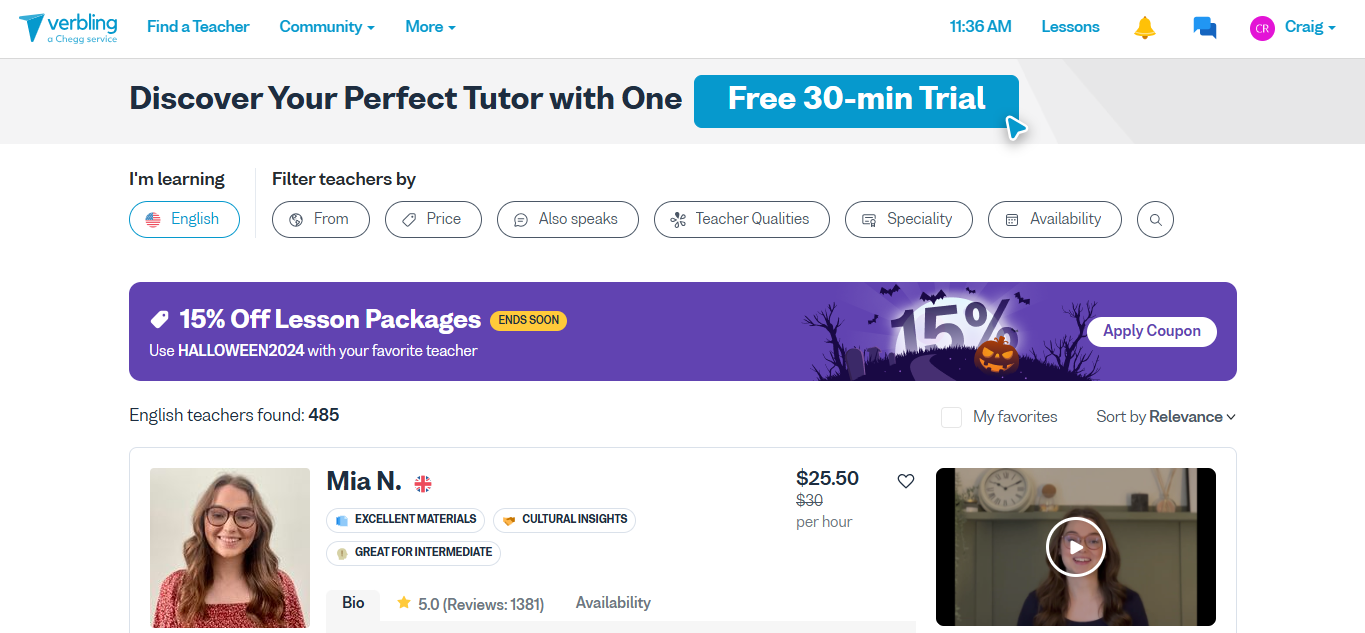Switch to Mia's Availability tab

pyautogui.click(x=613, y=602)
